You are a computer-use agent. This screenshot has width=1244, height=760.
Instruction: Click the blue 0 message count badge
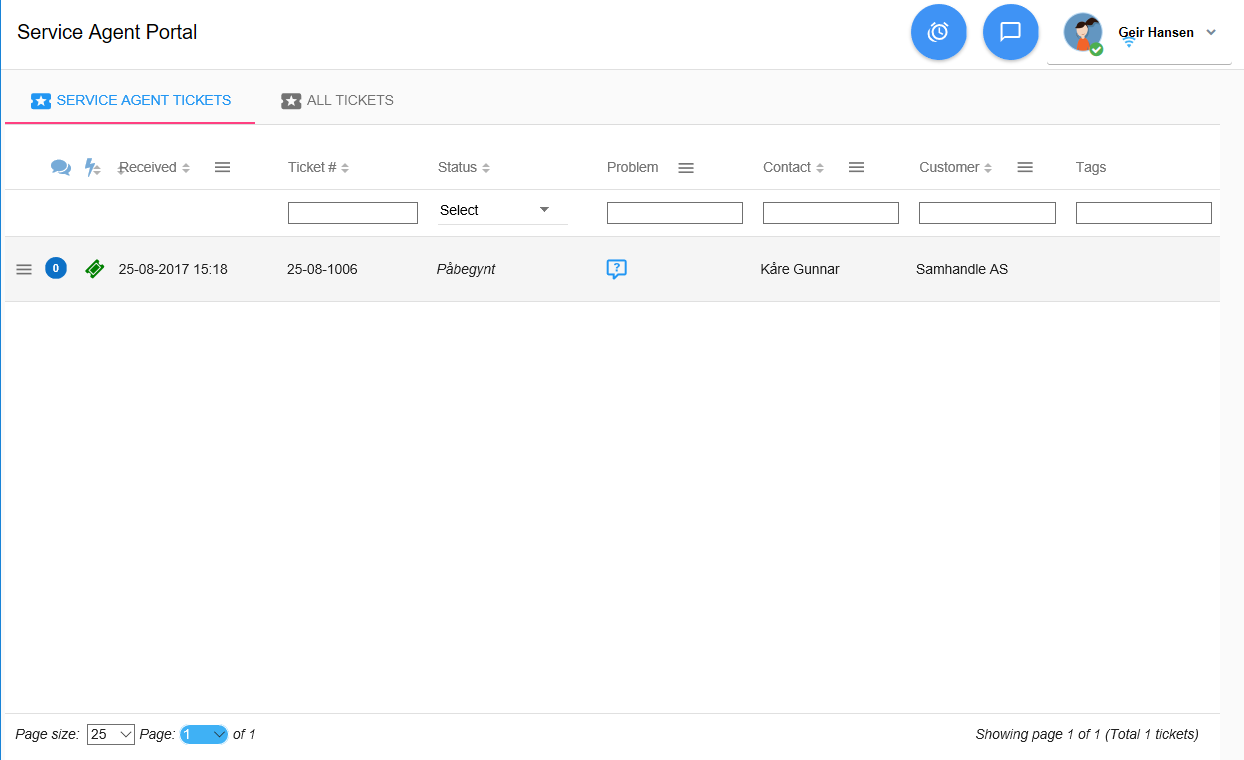tap(56, 268)
